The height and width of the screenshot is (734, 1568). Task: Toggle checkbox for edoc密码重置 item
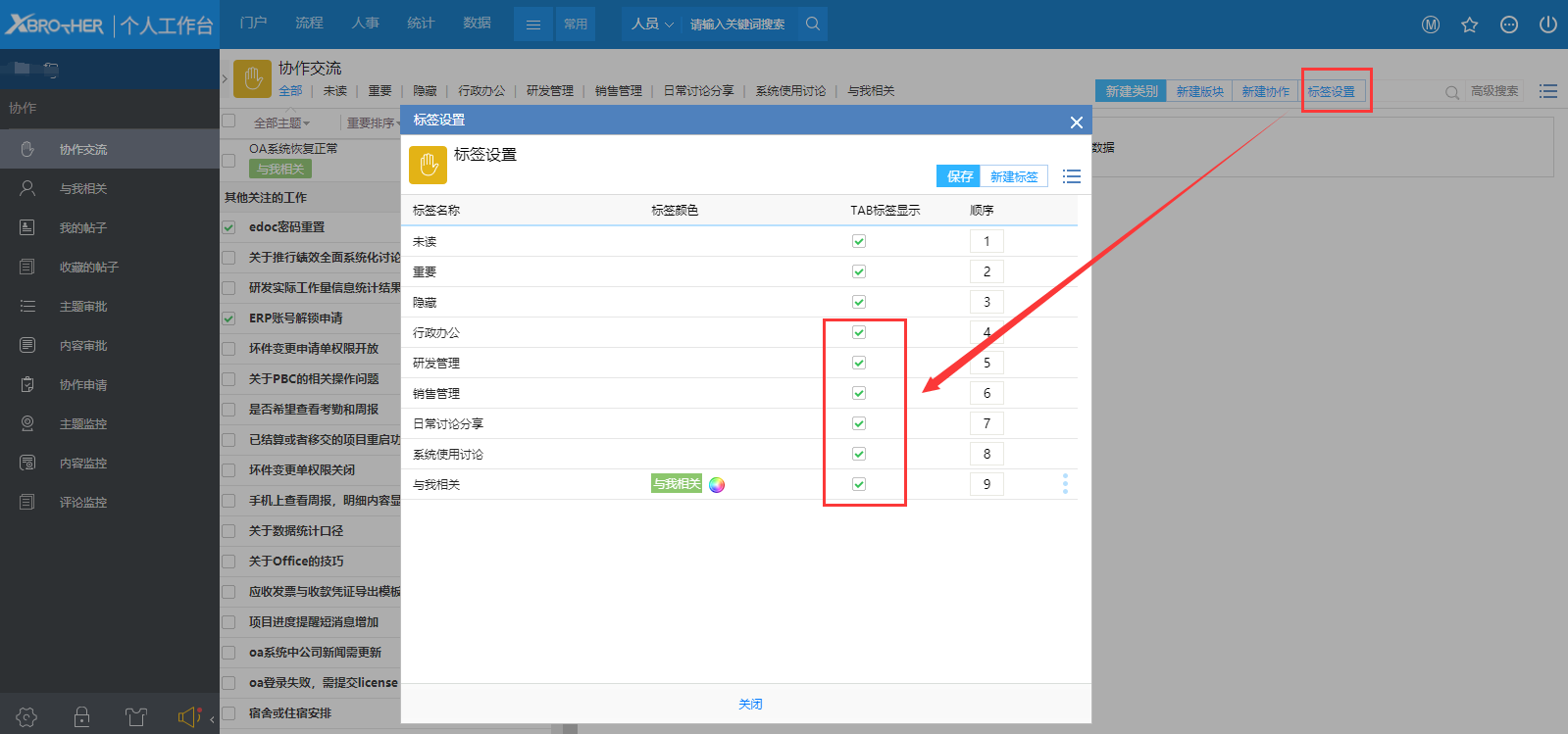[228, 227]
